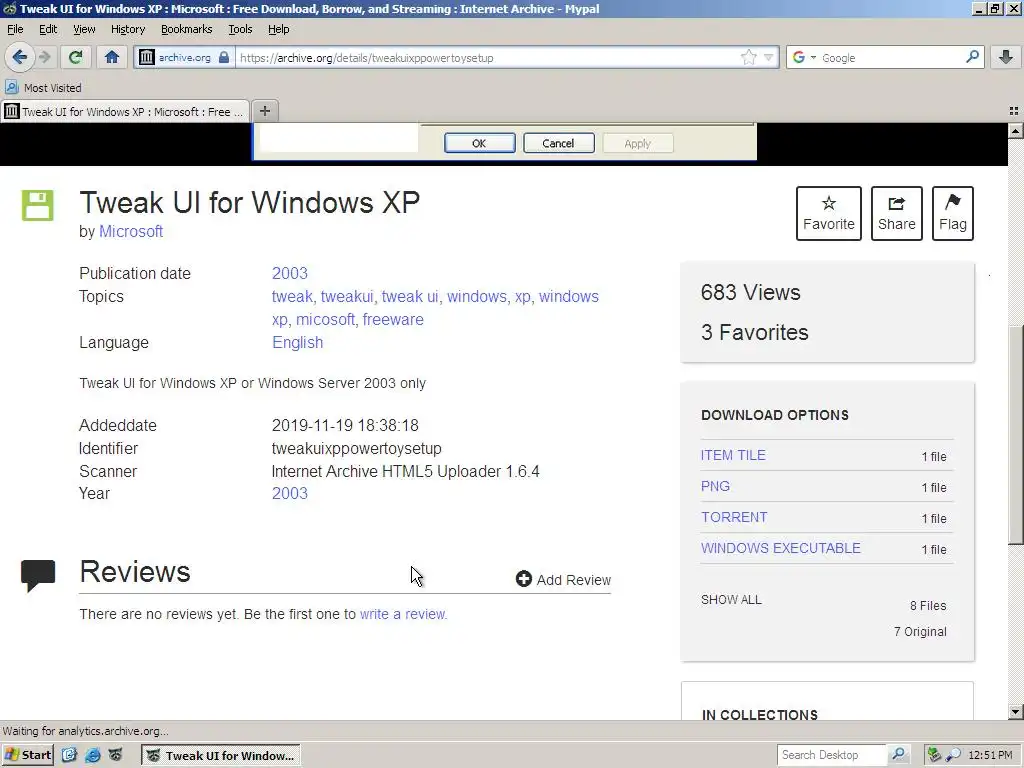1024x768 pixels.
Task: Click the page scrollbar up arrow
Action: [1016, 131]
